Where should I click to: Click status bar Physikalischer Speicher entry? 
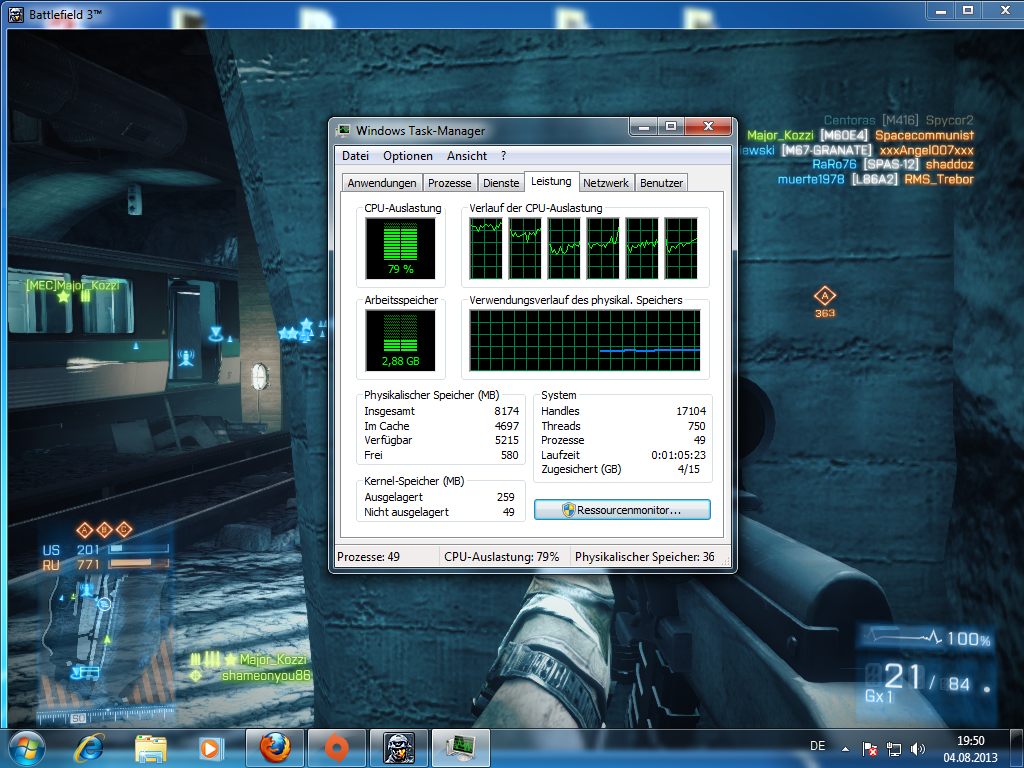click(x=645, y=557)
